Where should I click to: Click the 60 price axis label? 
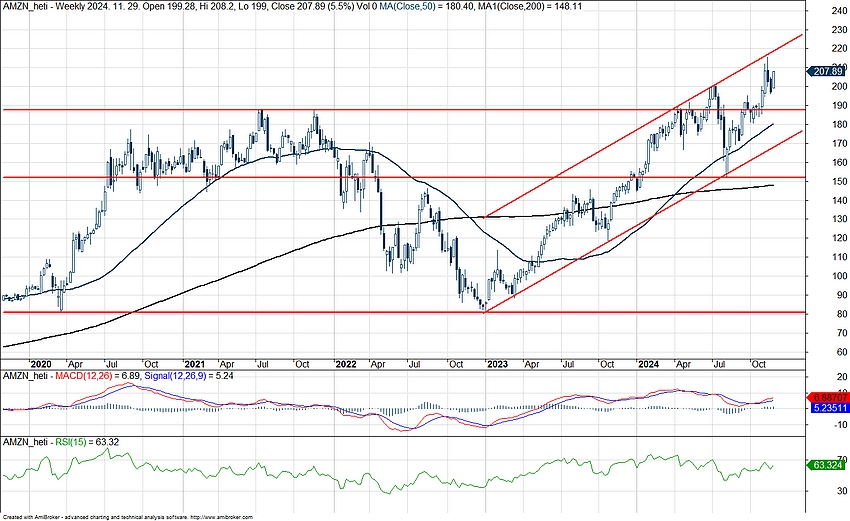point(842,352)
